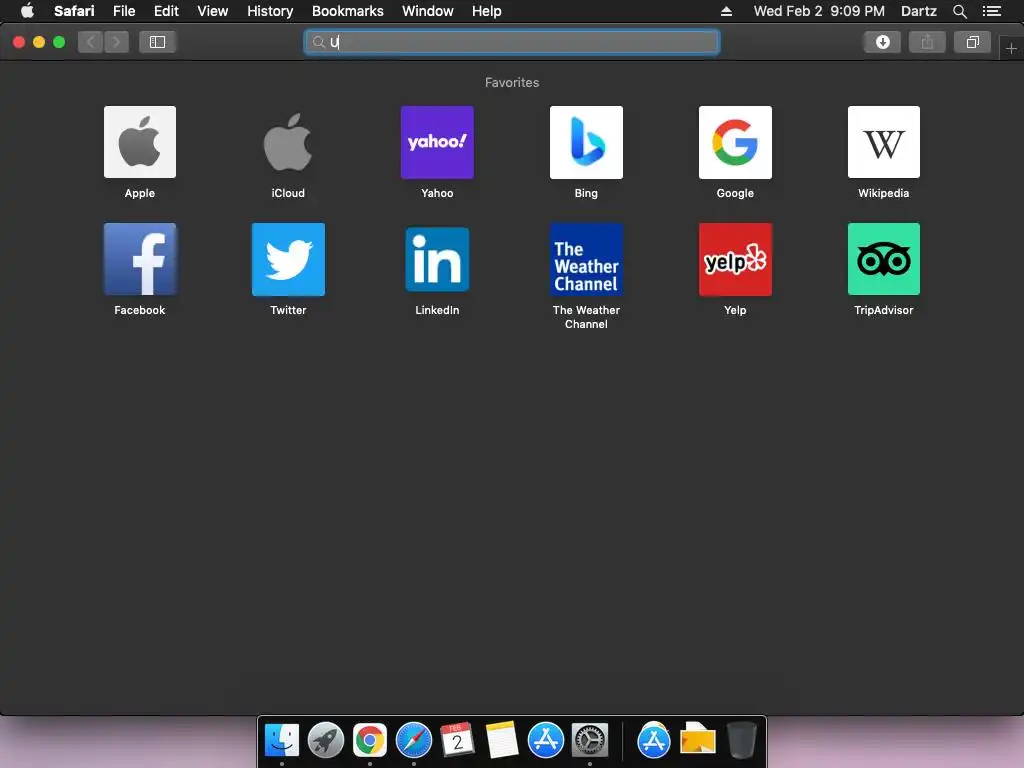
Task: Toggle the Safari sidebar
Action: [157, 42]
